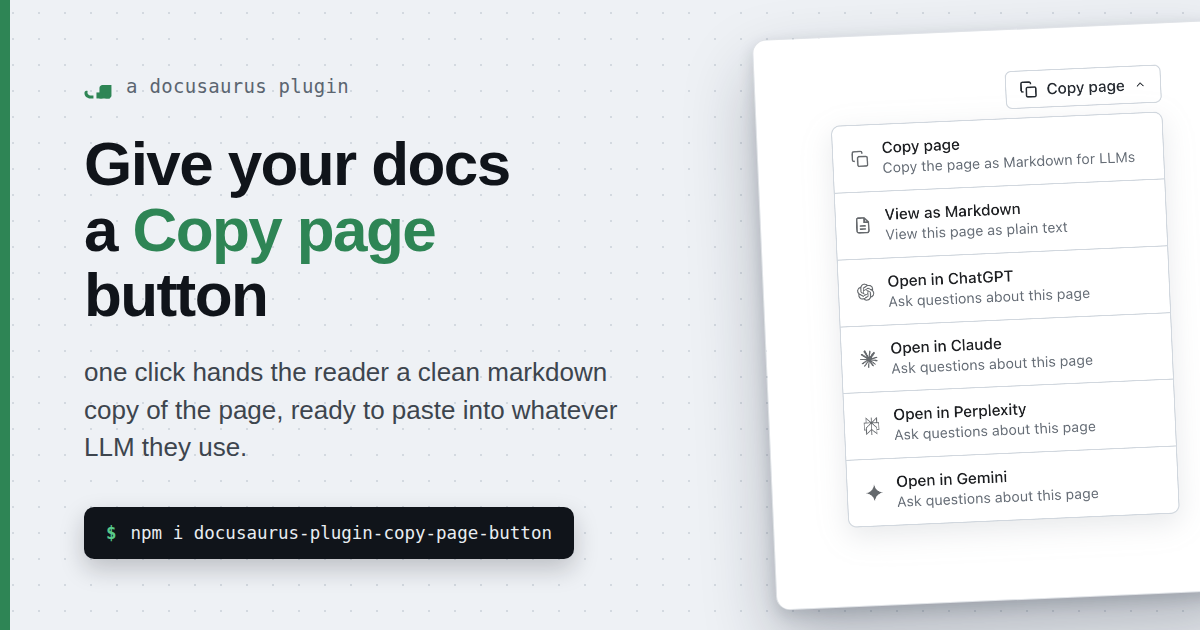Viewport: 1200px width, 630px height.
Task: Click the Gemini sparkle icon
Action: (x=875, y=493)
